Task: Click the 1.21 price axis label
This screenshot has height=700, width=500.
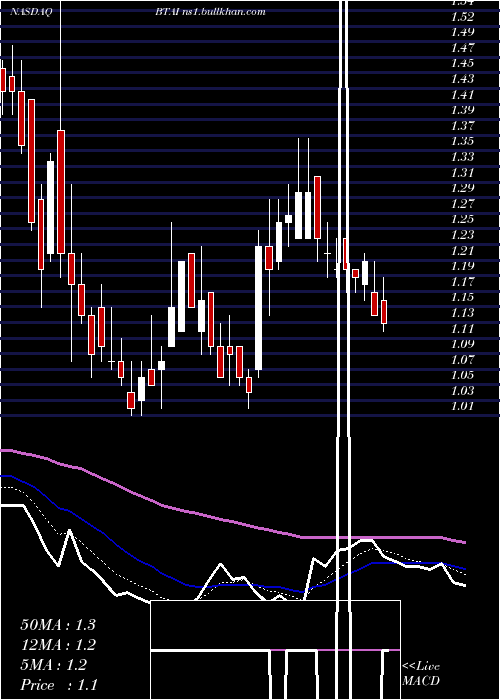Action: 462,250
